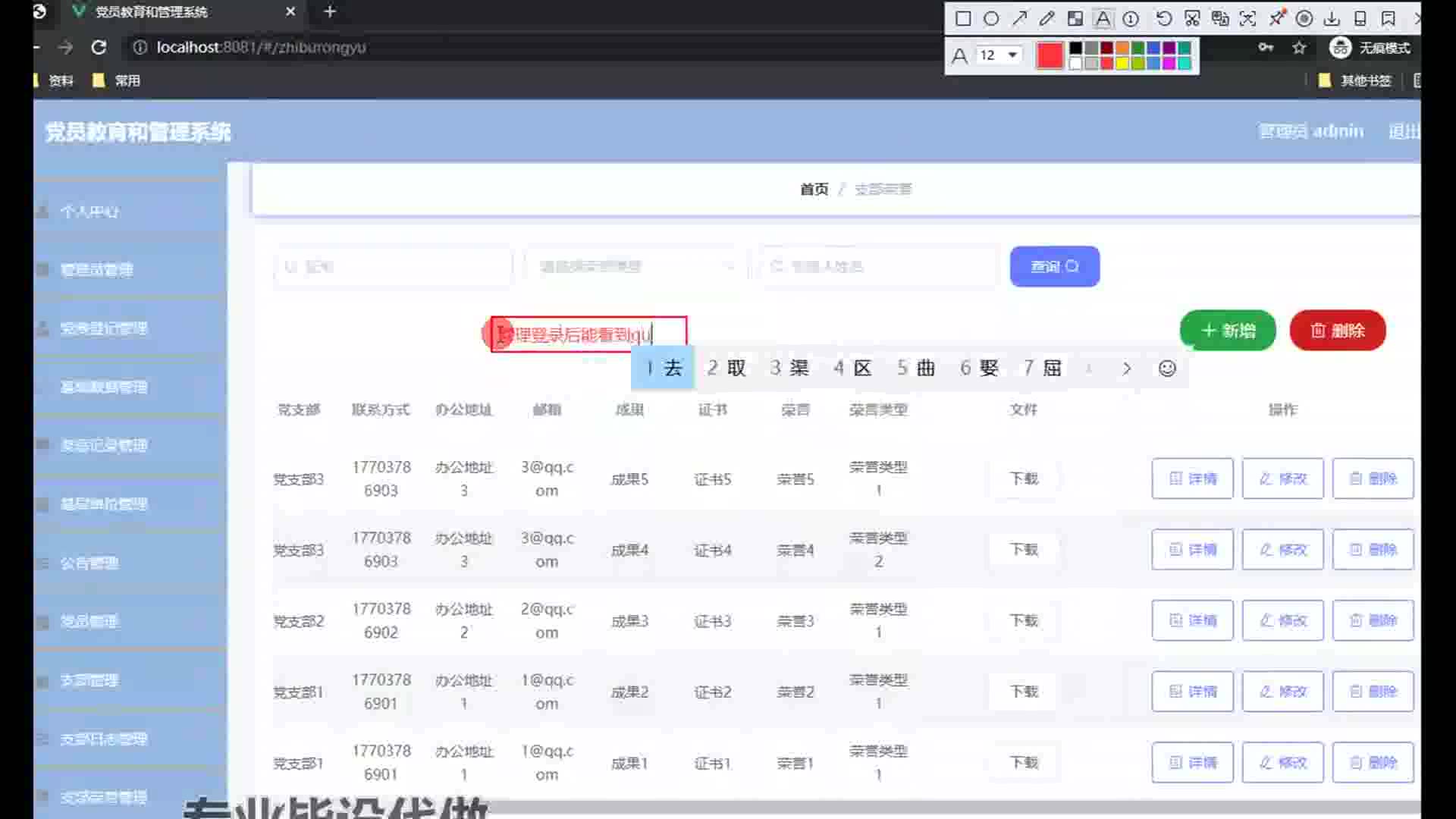Open 个人中心 in the sidebar
The image size is (1456, 819).
[x=89, y=212]
